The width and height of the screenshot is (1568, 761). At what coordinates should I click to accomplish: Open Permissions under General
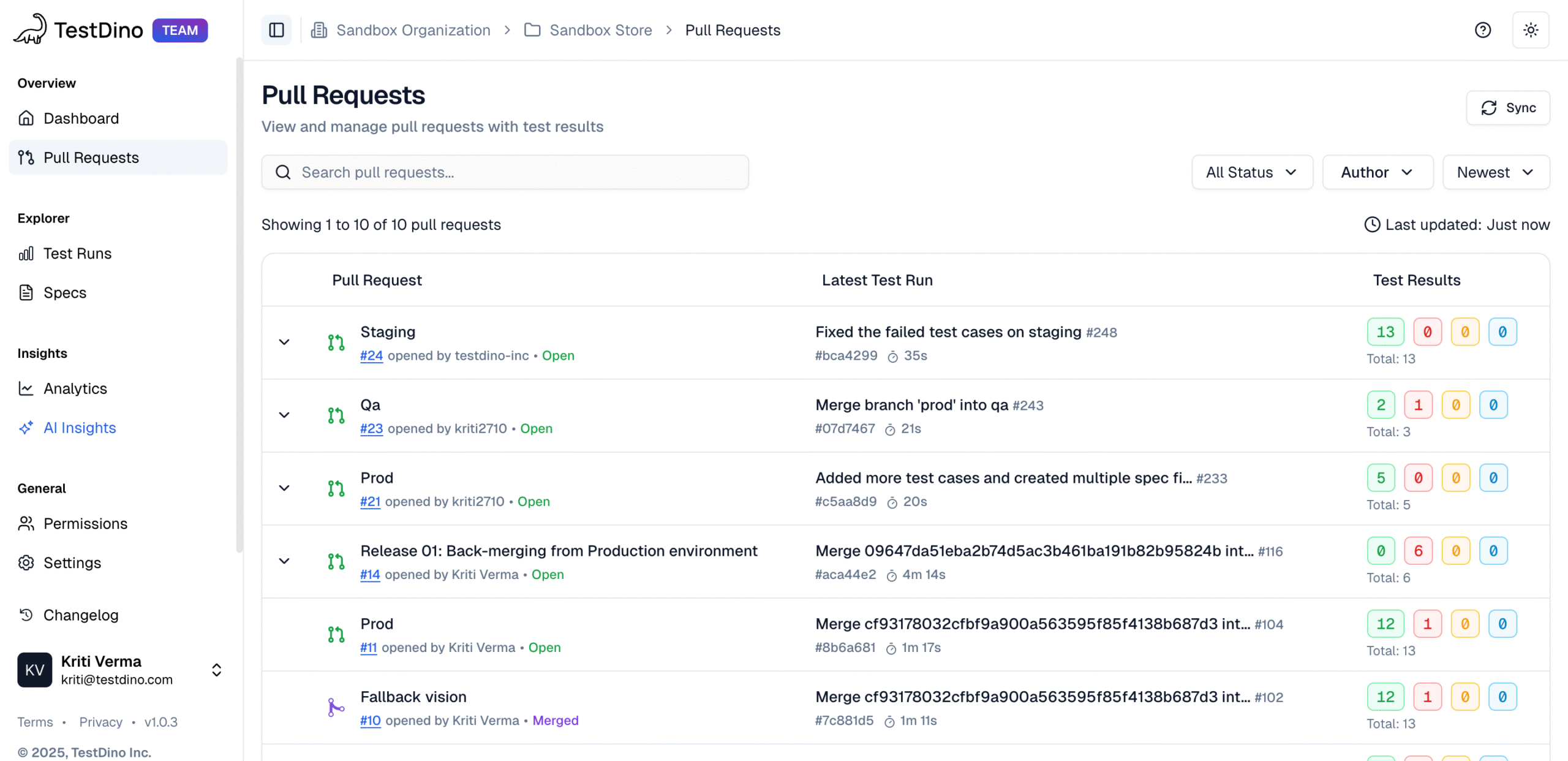85,523
